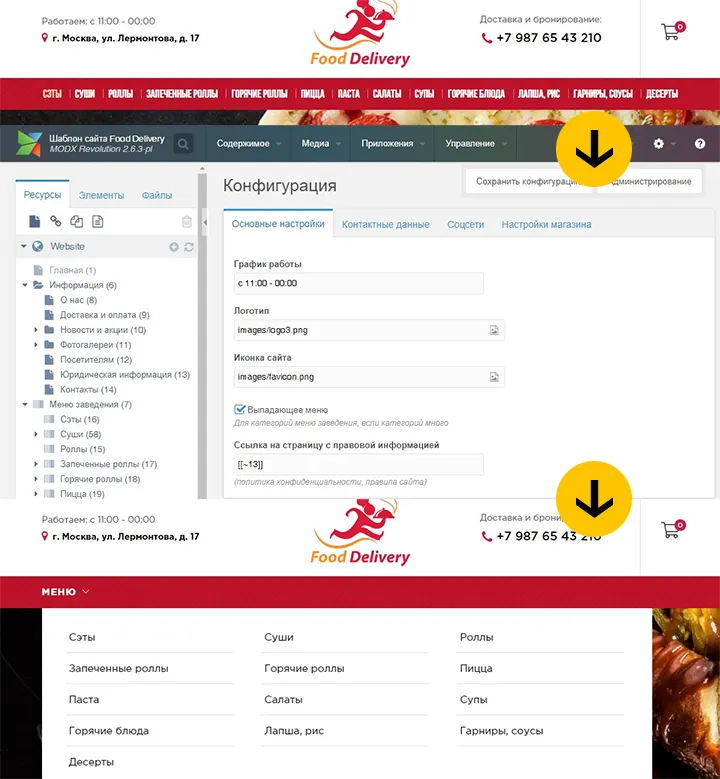Click the Food Delivery logo above the category bar
The width and height of the screenshot is (720, 779).
360,34
